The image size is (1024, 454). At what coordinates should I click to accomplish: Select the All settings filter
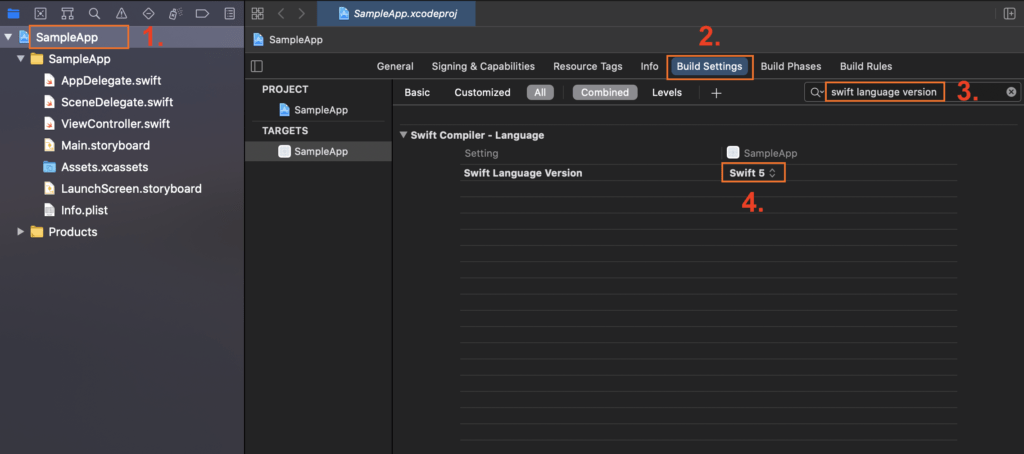click(540, 93)
